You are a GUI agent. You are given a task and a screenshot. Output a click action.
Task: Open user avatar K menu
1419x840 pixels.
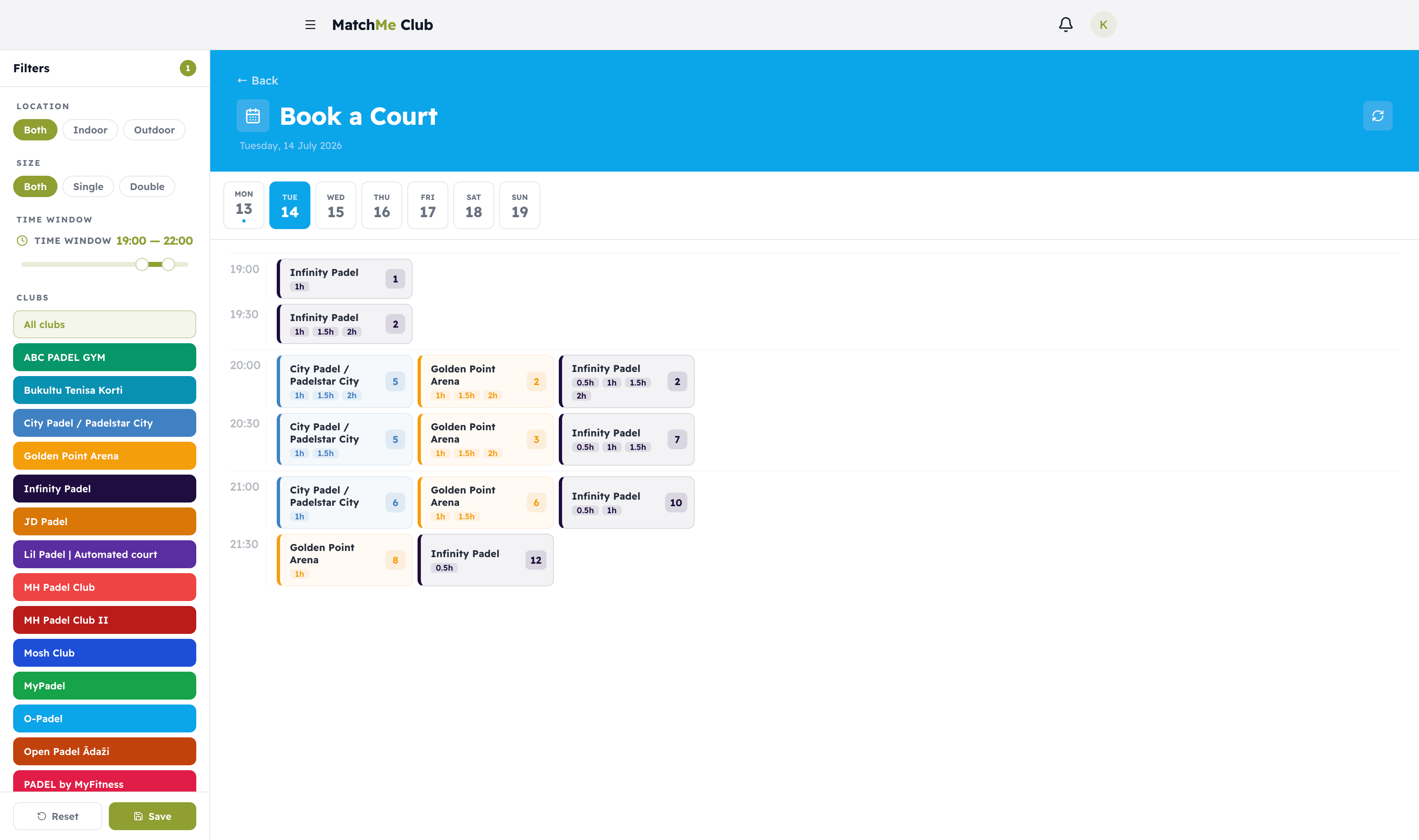coord(1103,25)
